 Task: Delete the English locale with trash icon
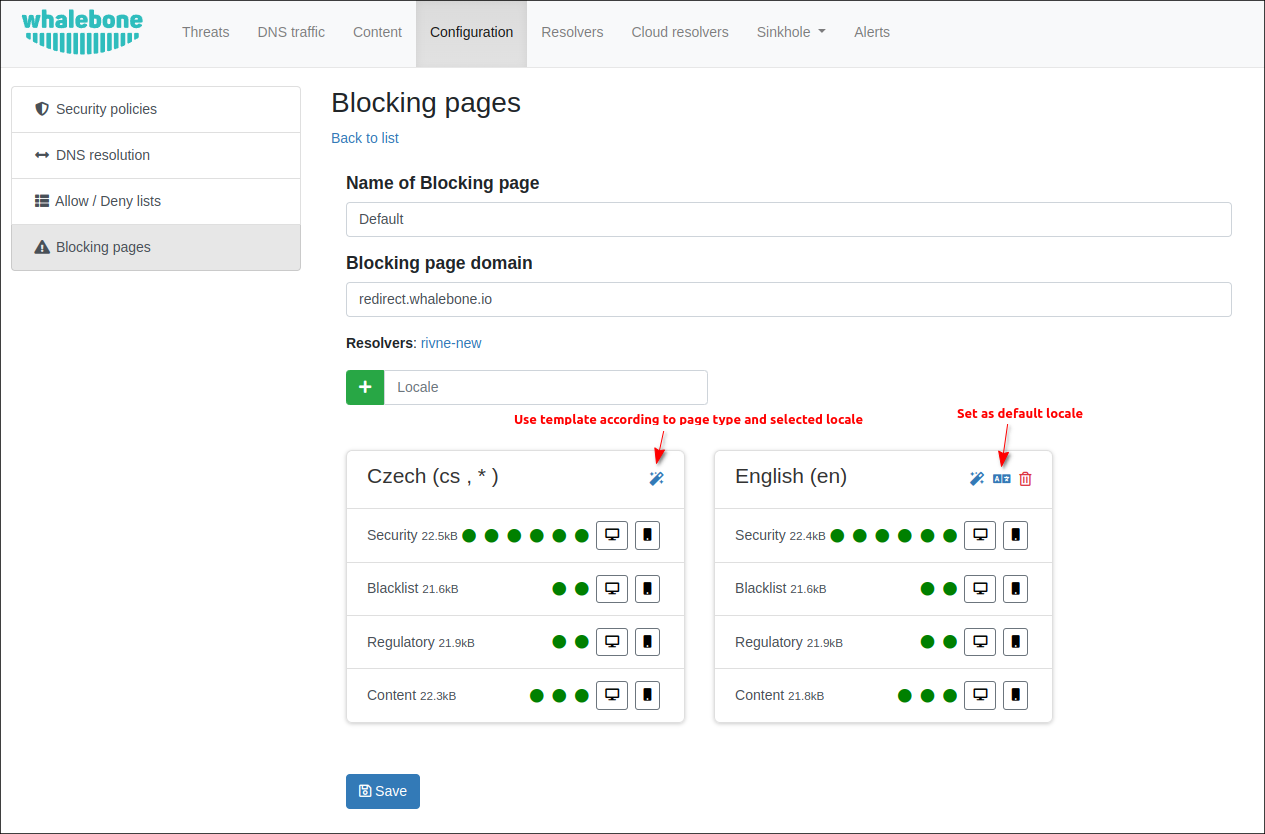[x=1025, y=479]
